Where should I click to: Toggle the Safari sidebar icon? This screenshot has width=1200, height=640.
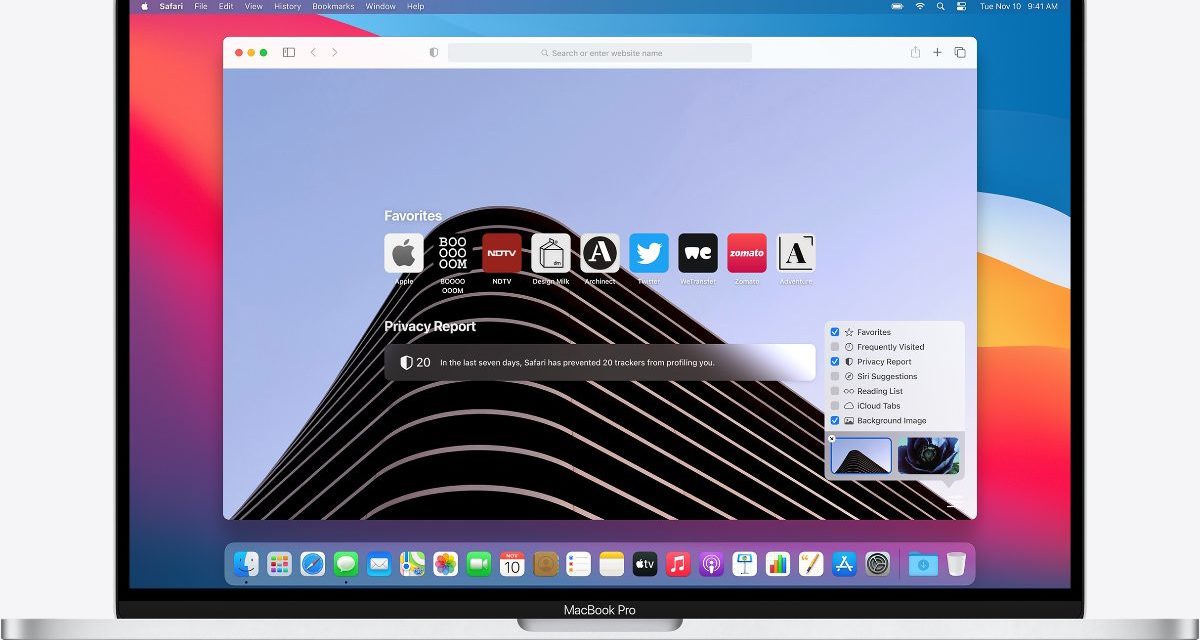pos(289,53)
